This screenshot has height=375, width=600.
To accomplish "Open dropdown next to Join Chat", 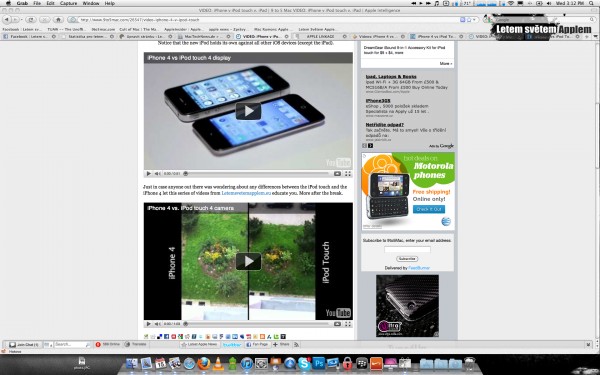I will [48, 345].
